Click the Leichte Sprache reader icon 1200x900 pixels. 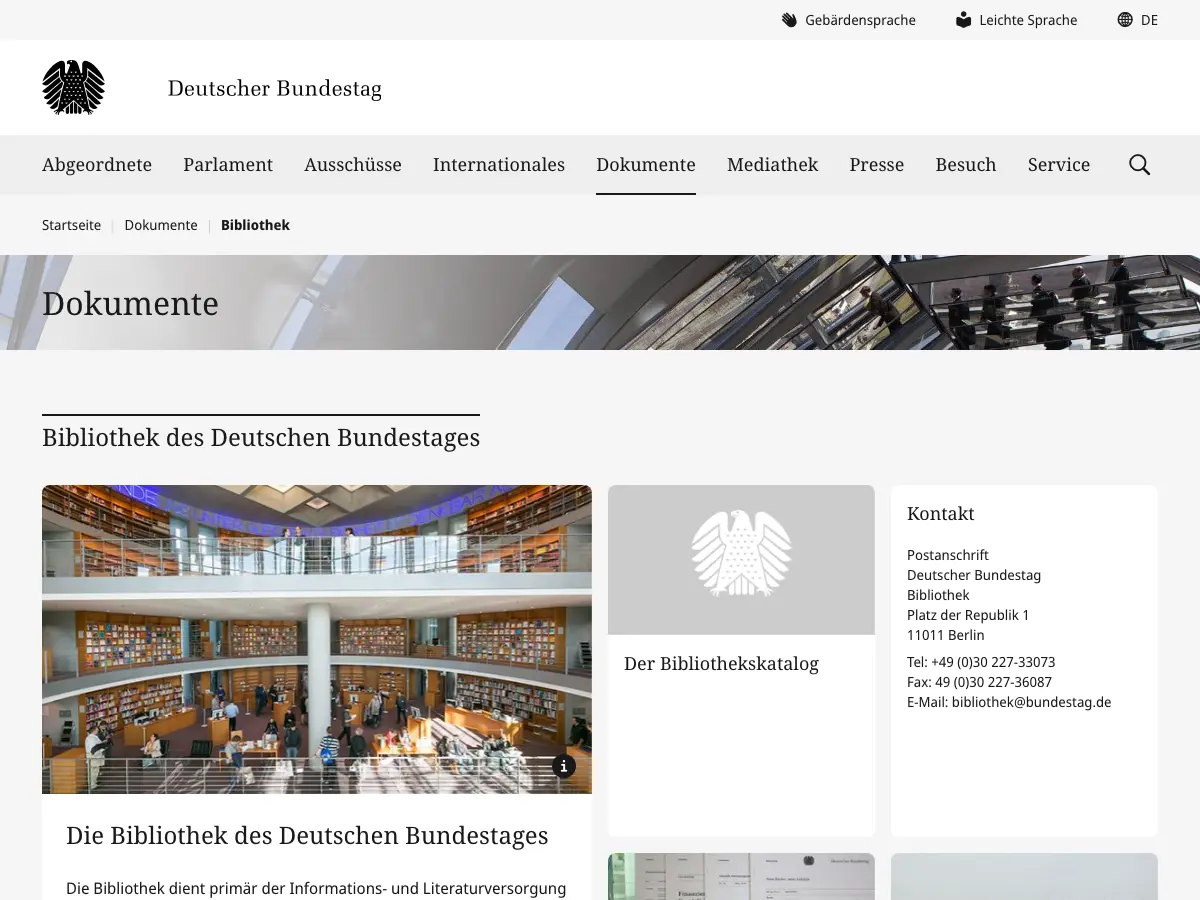[963, 20]
